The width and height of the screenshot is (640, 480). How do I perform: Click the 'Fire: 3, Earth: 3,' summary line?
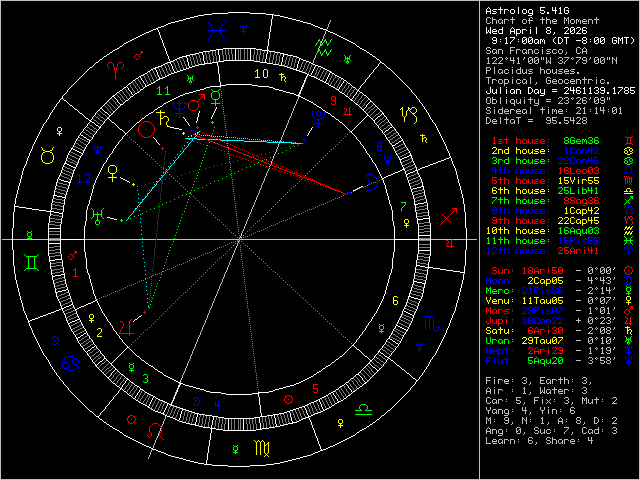coord(539,381)
